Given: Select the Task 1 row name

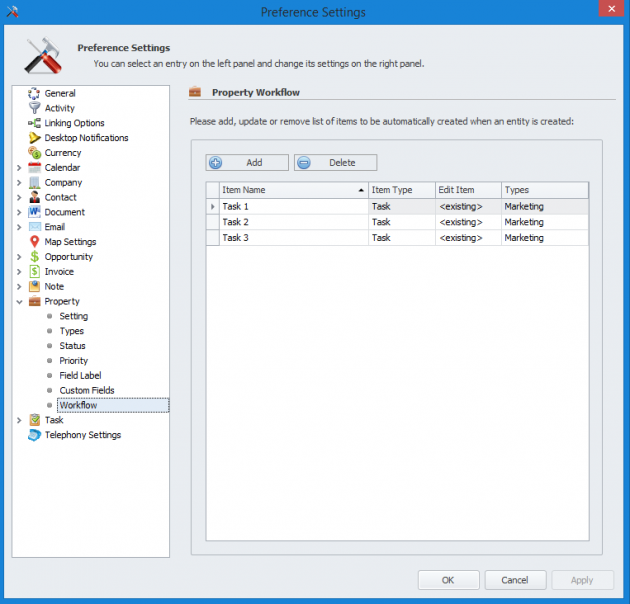Looking at the screenshot, I should [235, 207].
